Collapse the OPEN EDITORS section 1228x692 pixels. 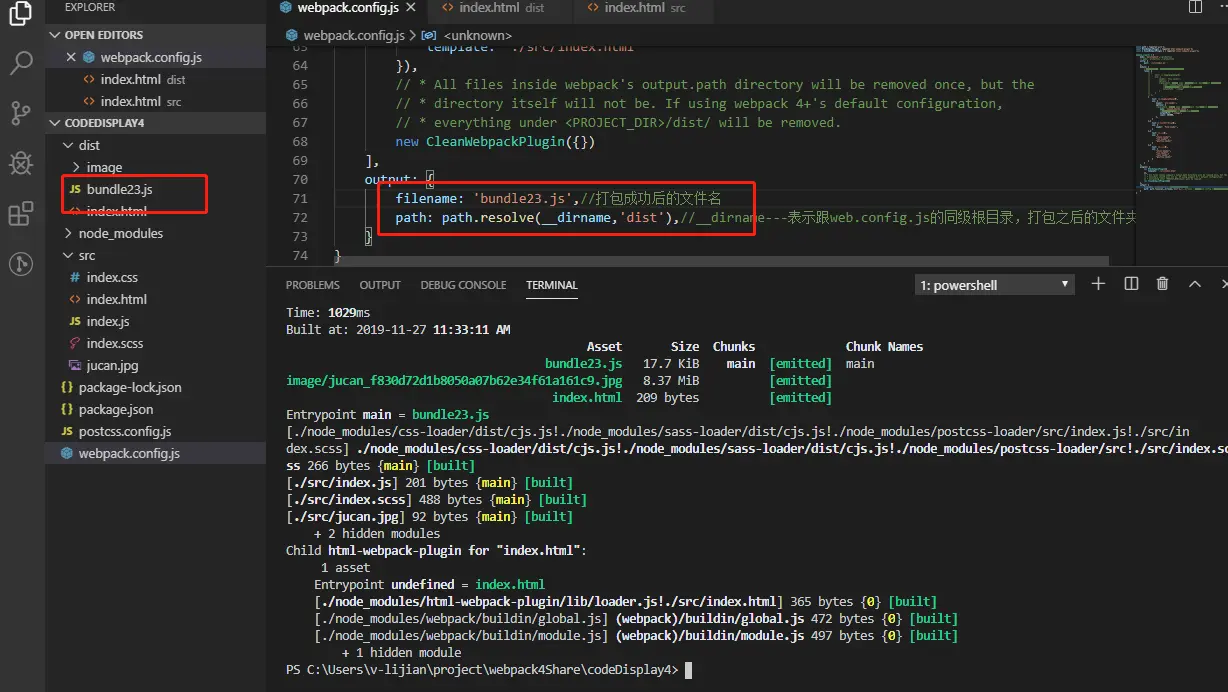point(155,35)
